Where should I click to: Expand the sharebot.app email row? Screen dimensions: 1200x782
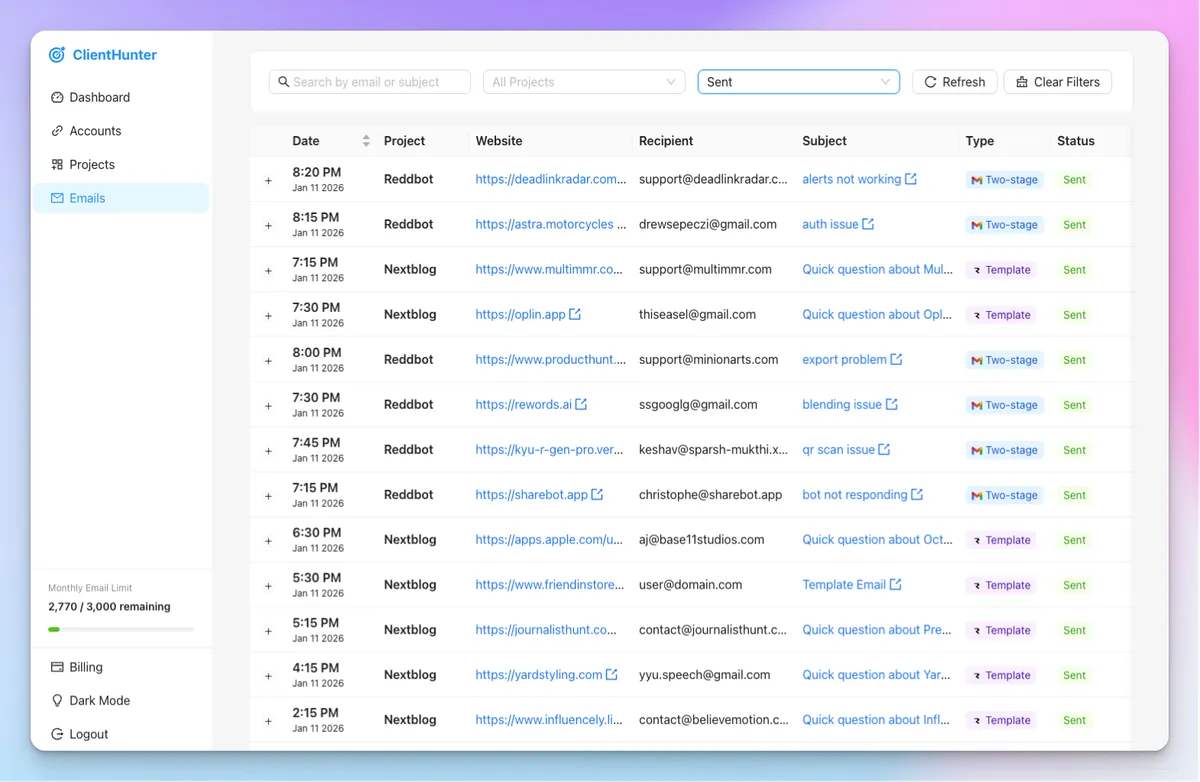click(x=268, y=496)
